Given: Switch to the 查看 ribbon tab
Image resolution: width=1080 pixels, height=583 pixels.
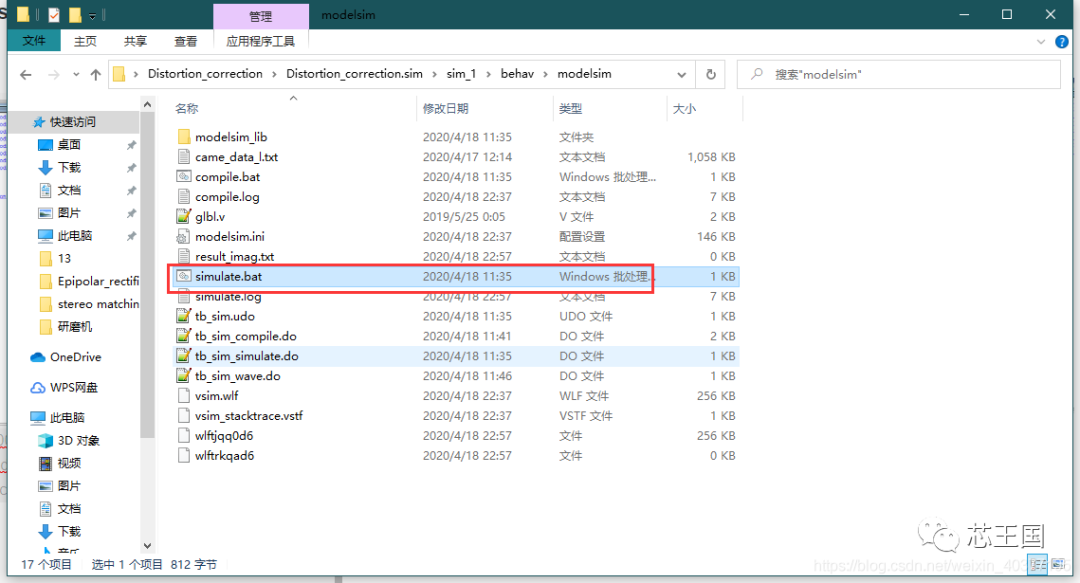Looking at the screenshot, I should click(x=185, y=41).
